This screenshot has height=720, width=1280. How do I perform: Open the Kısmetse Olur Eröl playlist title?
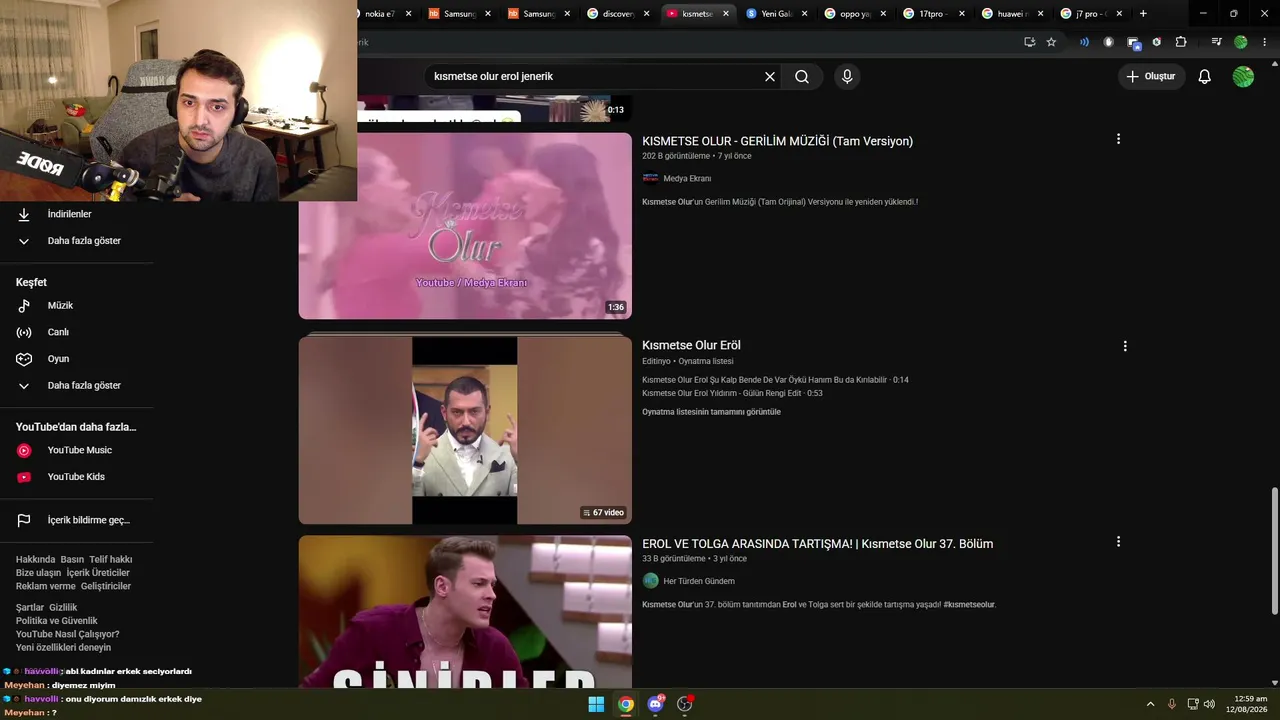[691, 346]
